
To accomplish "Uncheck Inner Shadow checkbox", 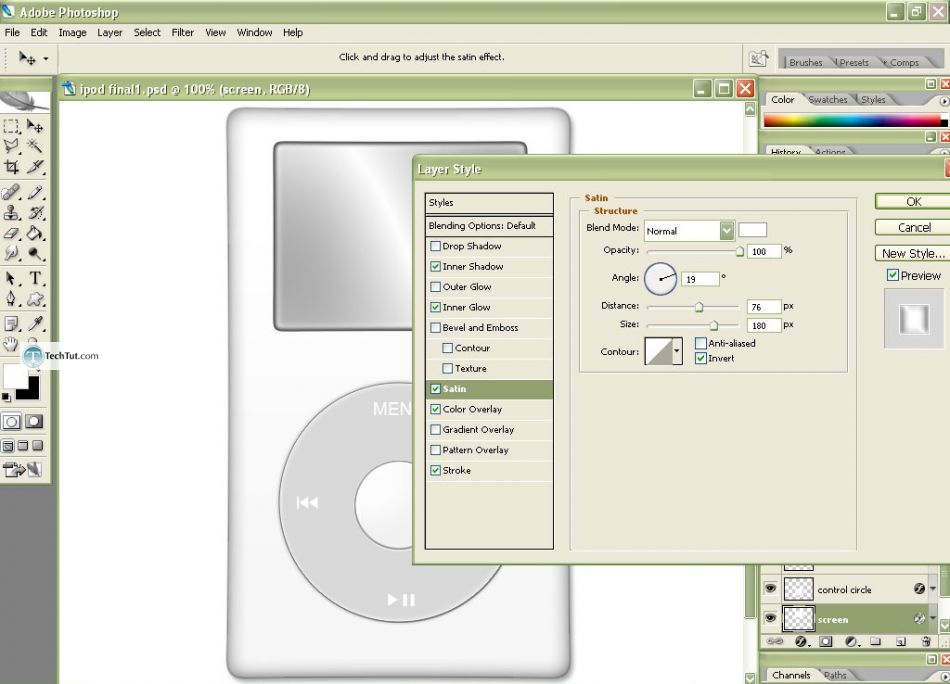I will click(x=435, y=267).
